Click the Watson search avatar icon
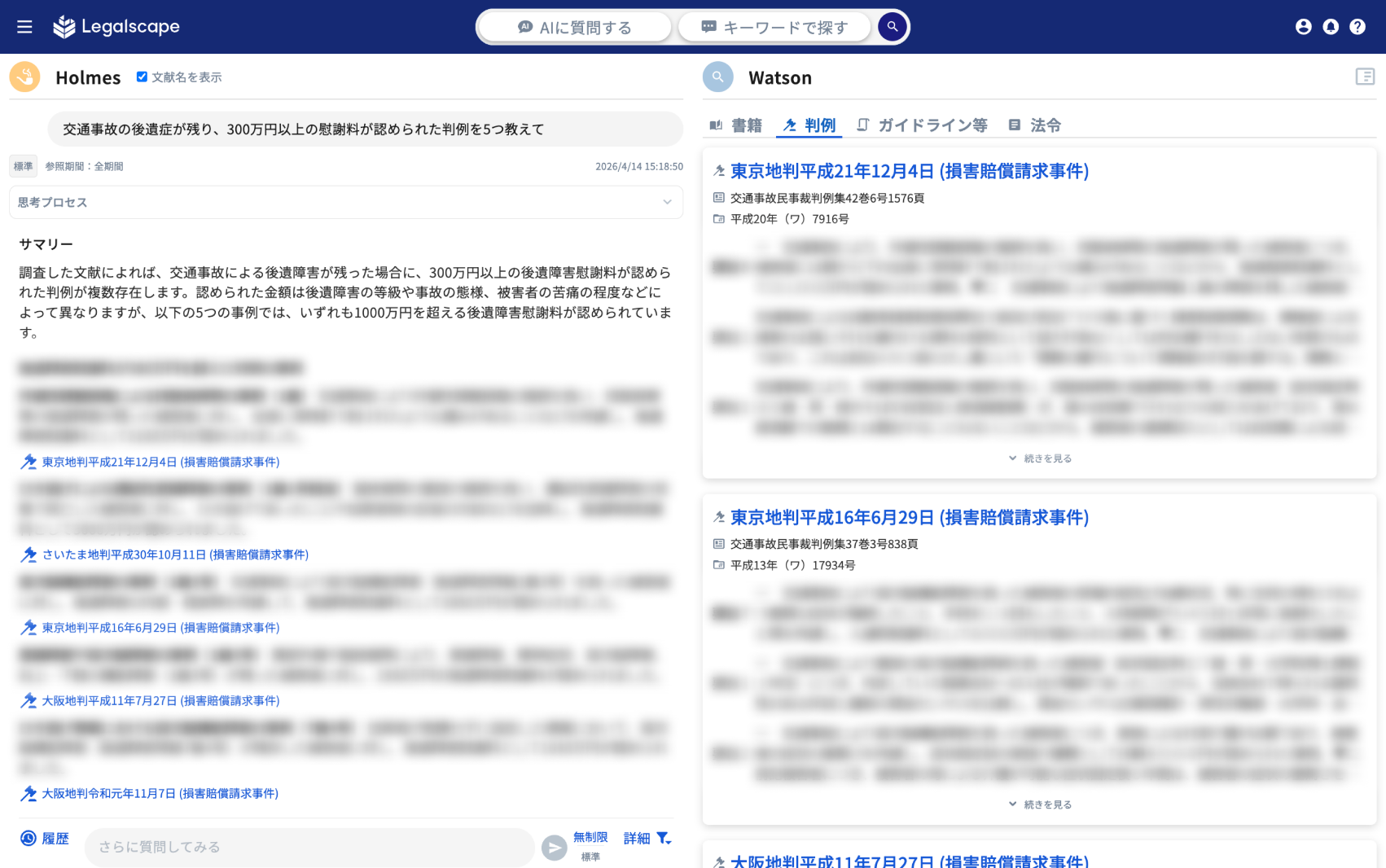This screenshot has width=1386, height=868. pos(718,77)
